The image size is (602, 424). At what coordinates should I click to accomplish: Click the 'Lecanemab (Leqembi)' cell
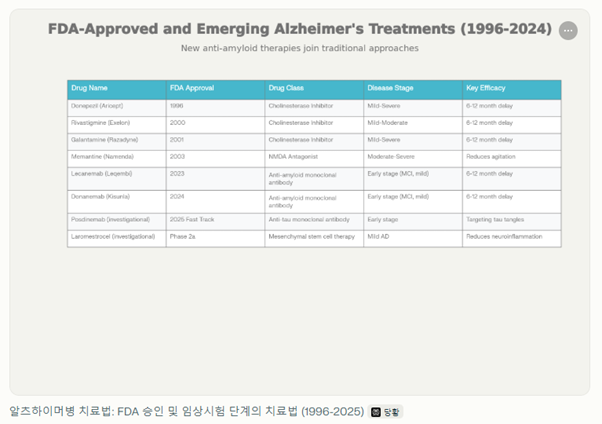pos(117,179)
